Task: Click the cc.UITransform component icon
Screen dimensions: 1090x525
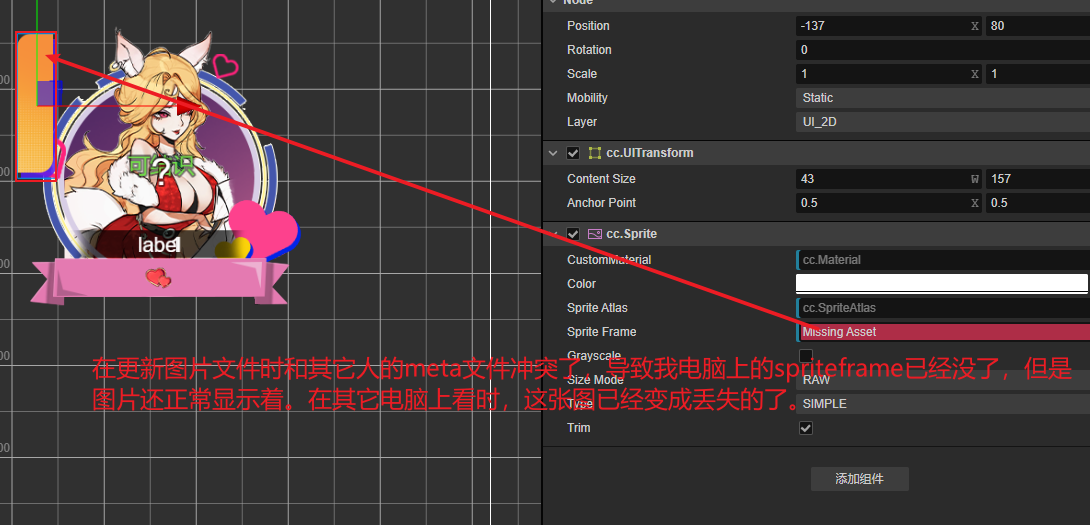Action: 594,153
